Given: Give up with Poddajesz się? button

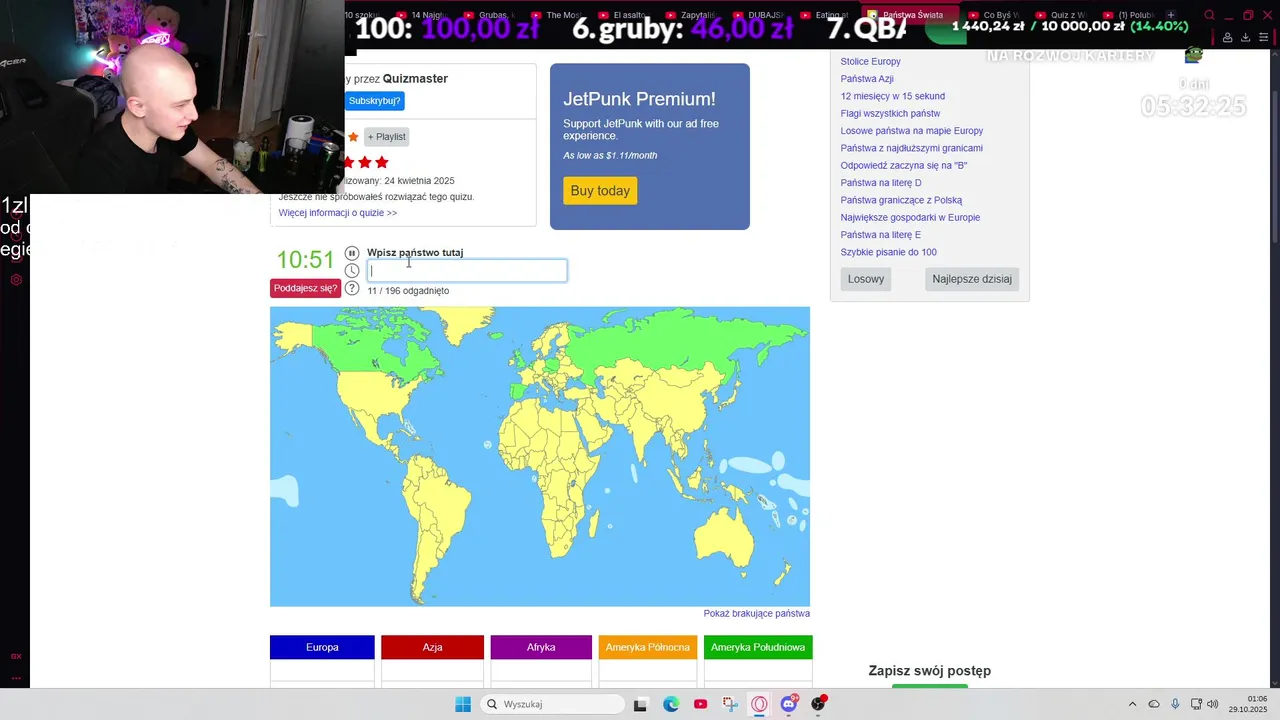Looking at the screenshot, I should tap(305, 288).
